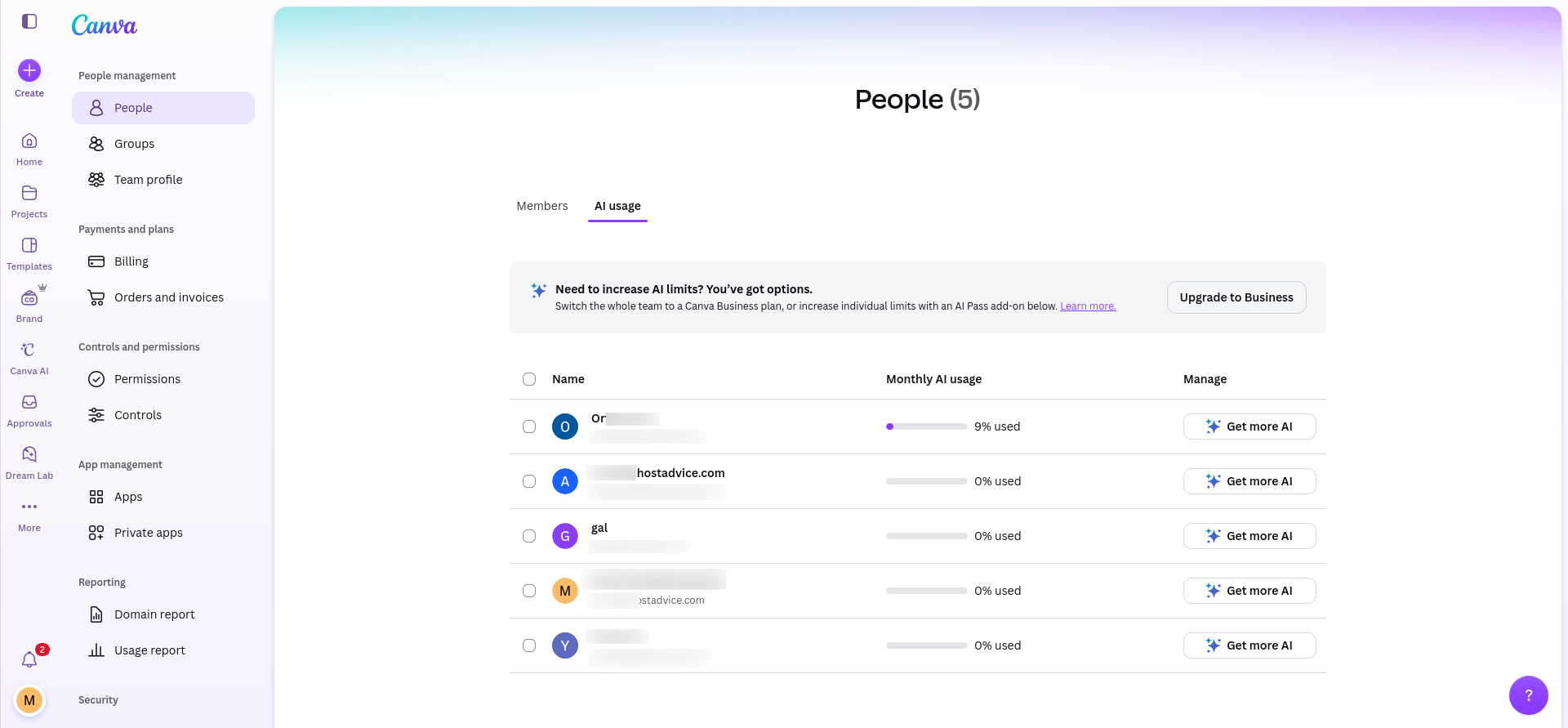Click Upgrade to Business button

tap(1236, 297)
